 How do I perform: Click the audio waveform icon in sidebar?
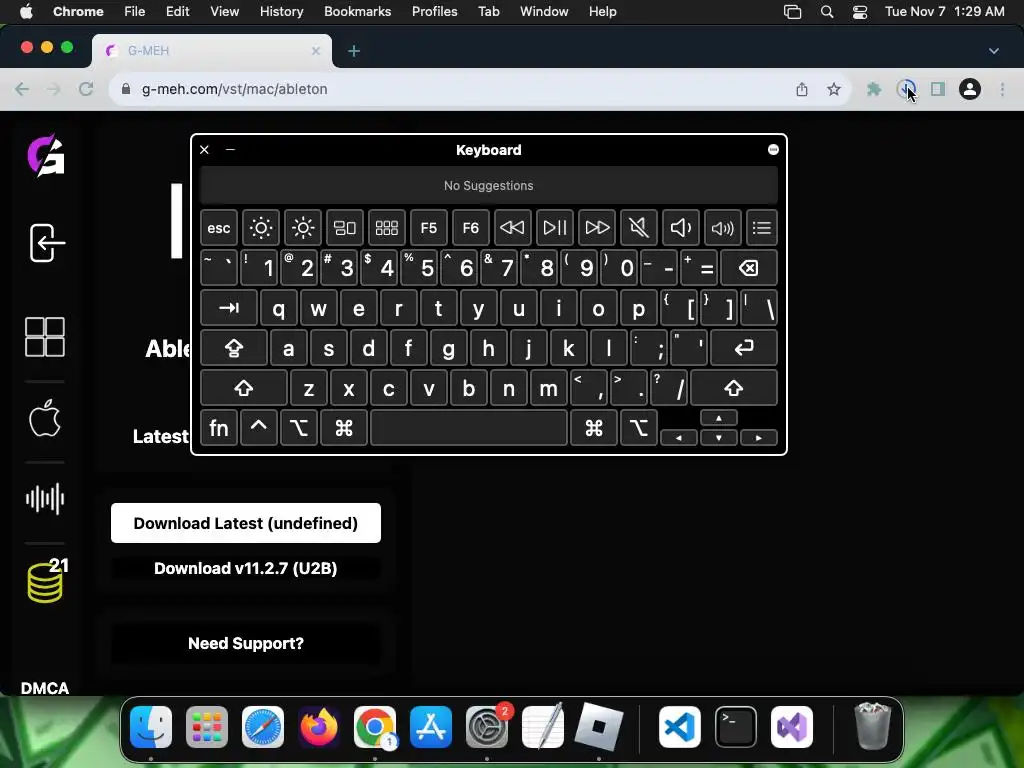[44, 500]
